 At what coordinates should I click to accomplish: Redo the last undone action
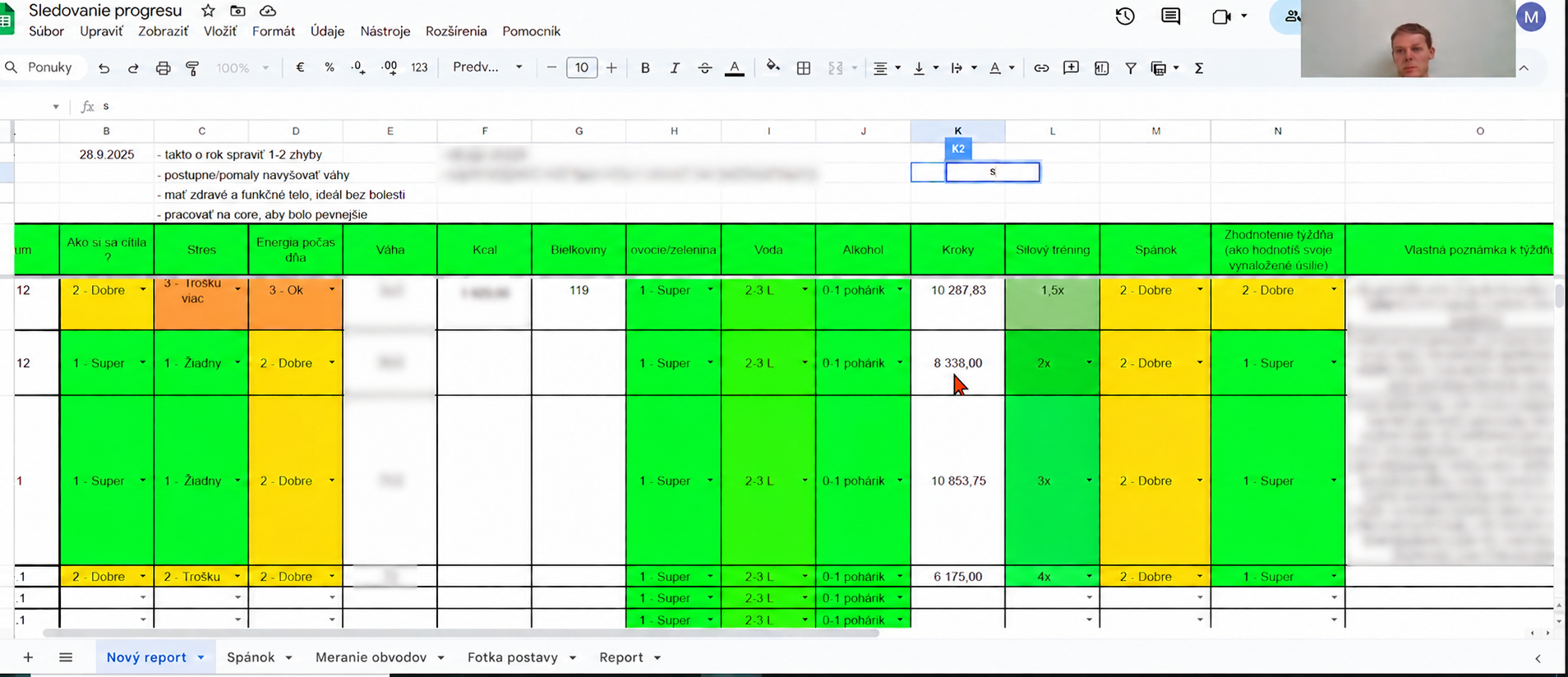click(x=133, y=68)
